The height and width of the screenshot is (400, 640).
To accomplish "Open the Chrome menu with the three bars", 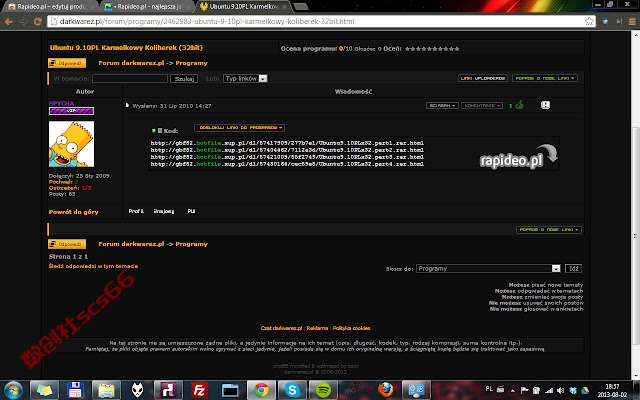I will click(x=632, y=22).
